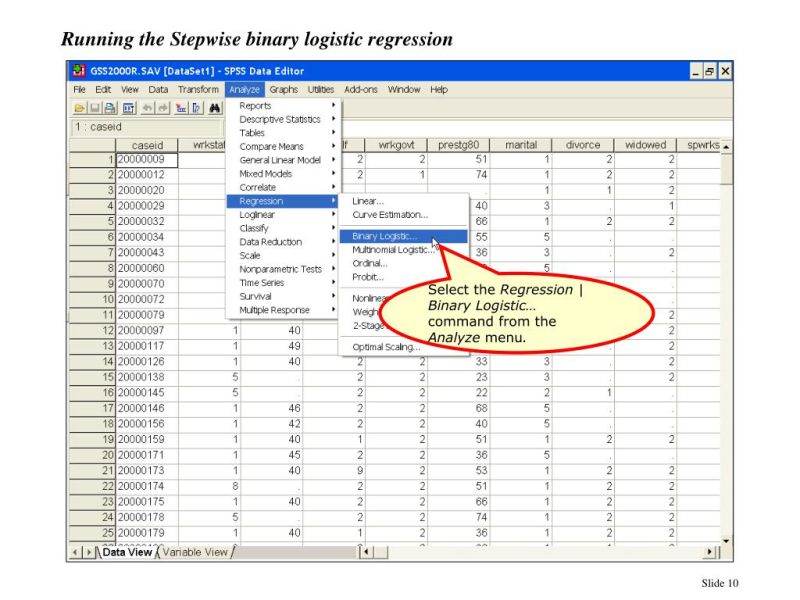Open the Graphs menu

click(285, 89)
